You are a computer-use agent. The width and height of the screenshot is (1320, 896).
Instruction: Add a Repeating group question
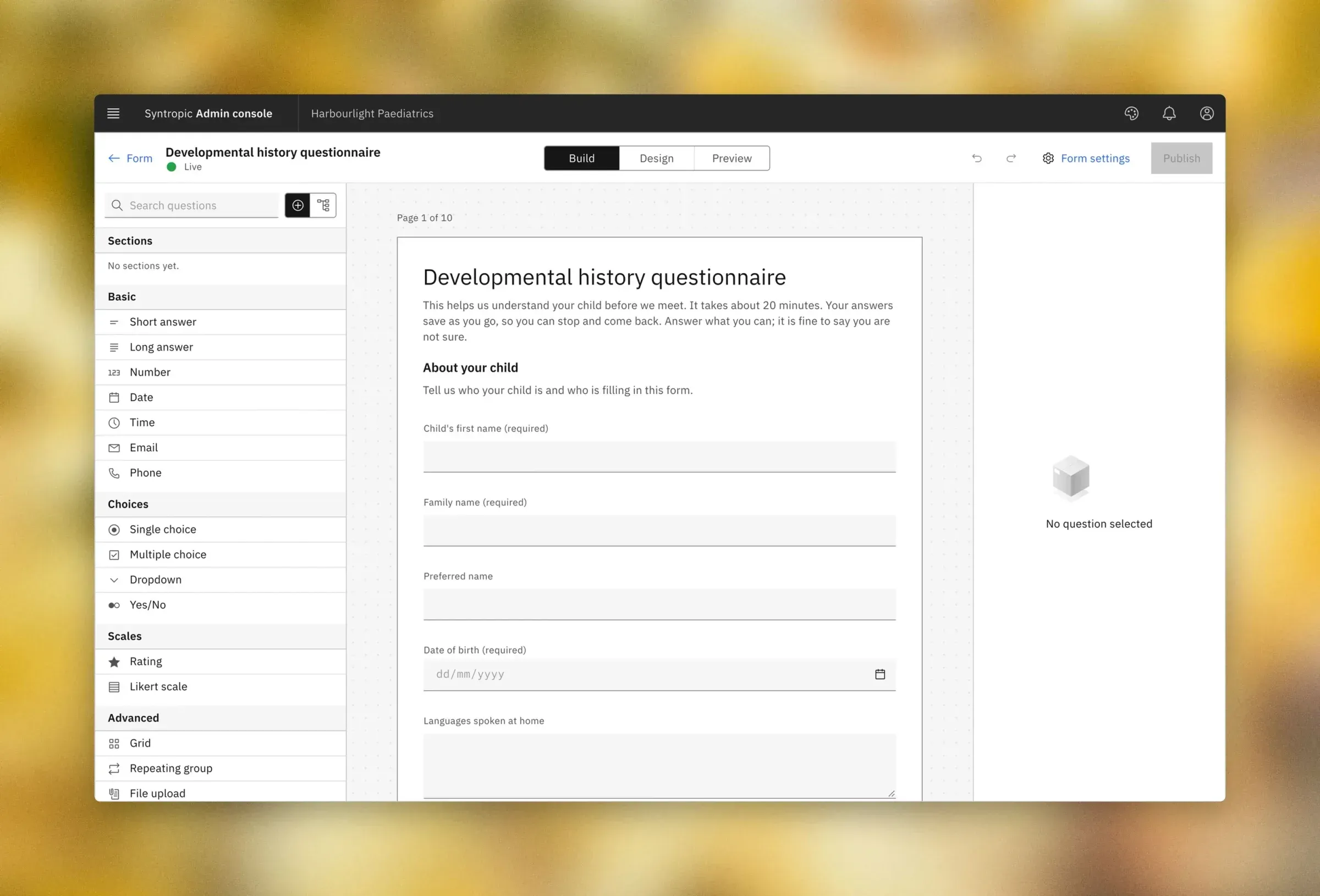coord(221,768)
